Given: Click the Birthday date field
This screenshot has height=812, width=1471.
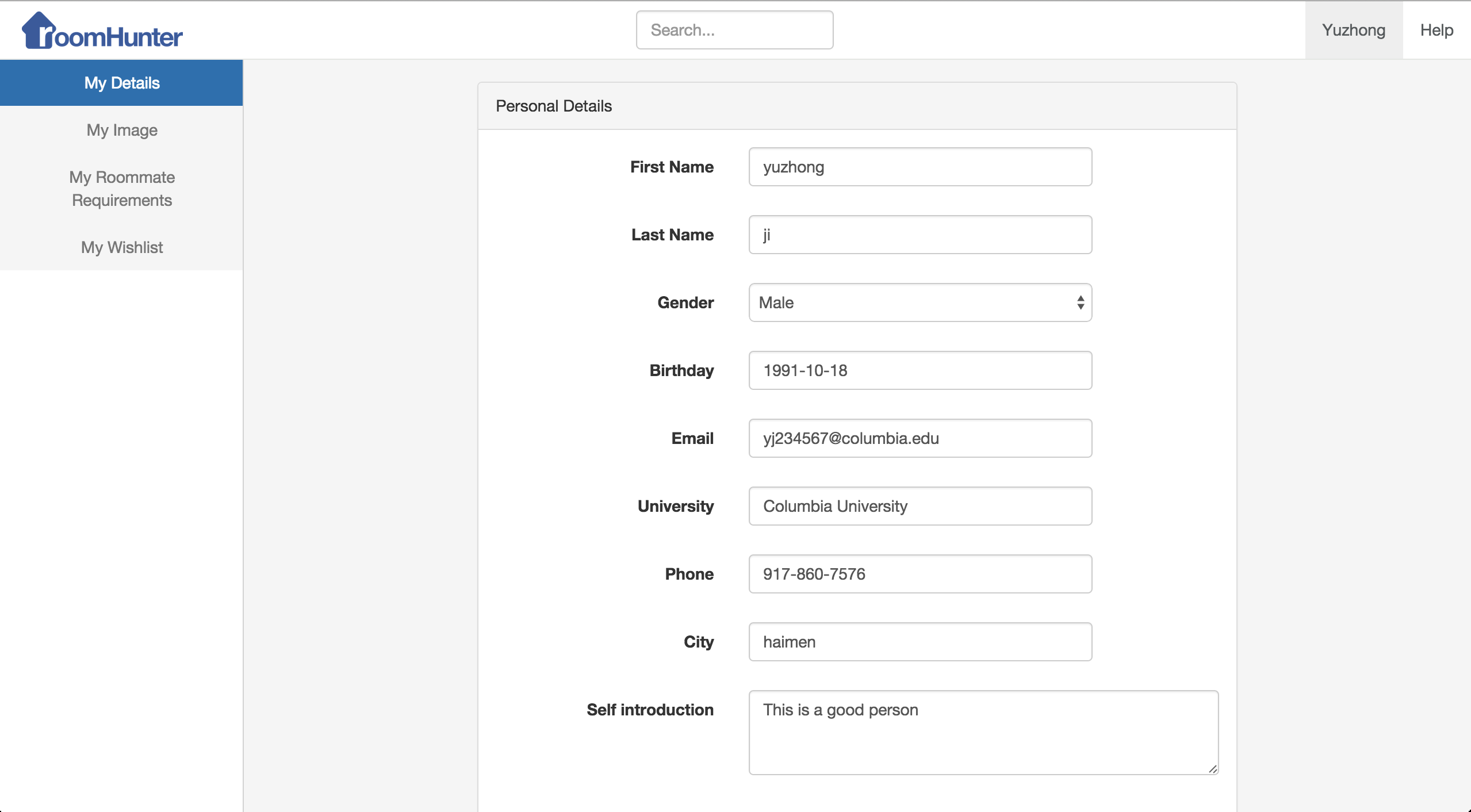Looking at the screenshot, I should (x=920, y=370).
